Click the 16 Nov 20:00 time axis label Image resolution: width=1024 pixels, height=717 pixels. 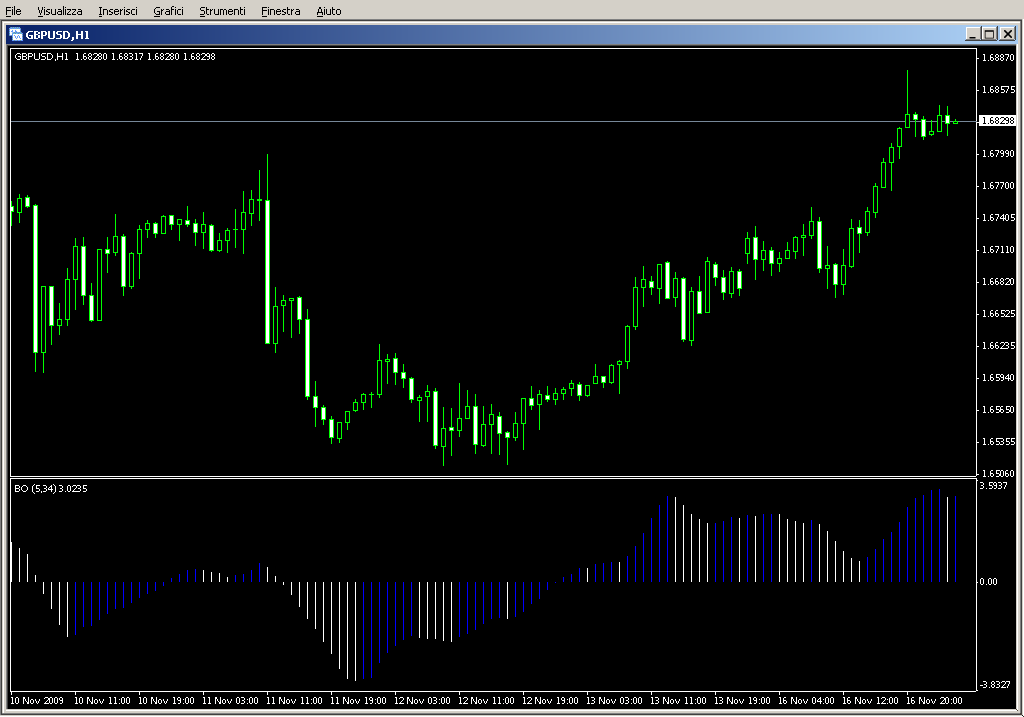click(937, 701)
